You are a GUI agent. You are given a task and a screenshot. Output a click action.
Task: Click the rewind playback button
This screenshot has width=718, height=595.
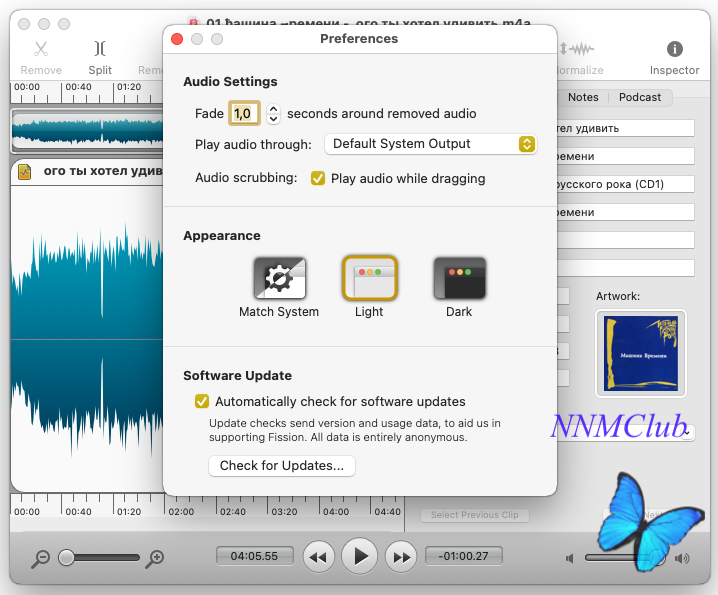[318, 557]
